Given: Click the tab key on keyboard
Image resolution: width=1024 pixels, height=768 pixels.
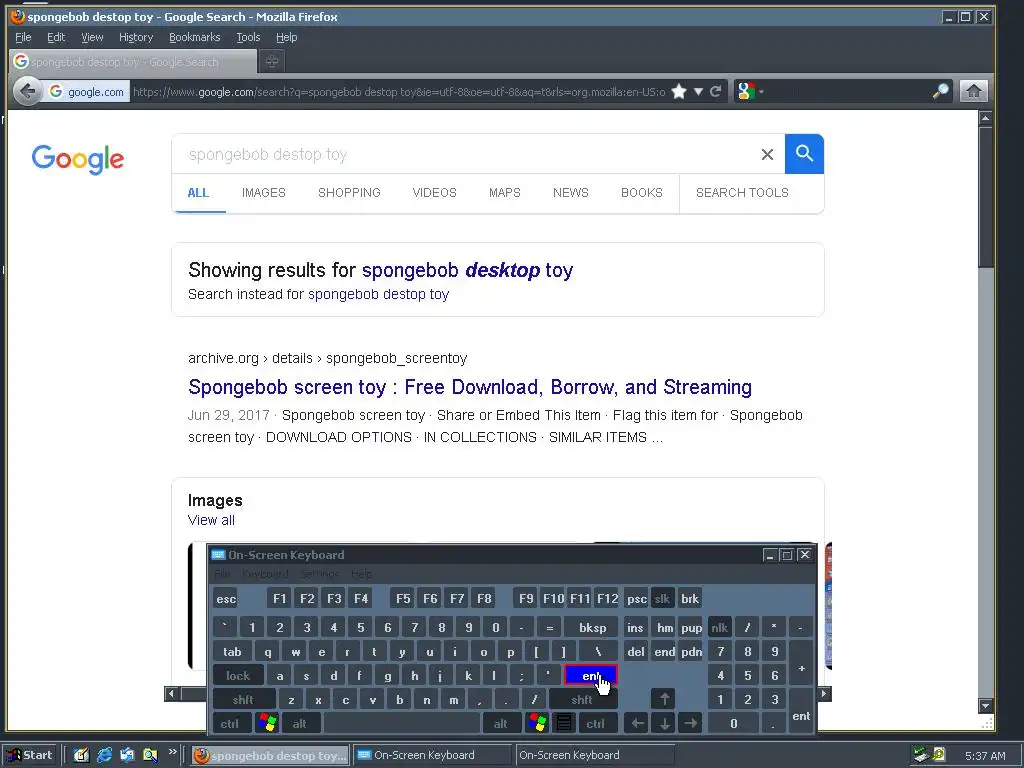Looking at the screenshot, I should tap(232, 651).
